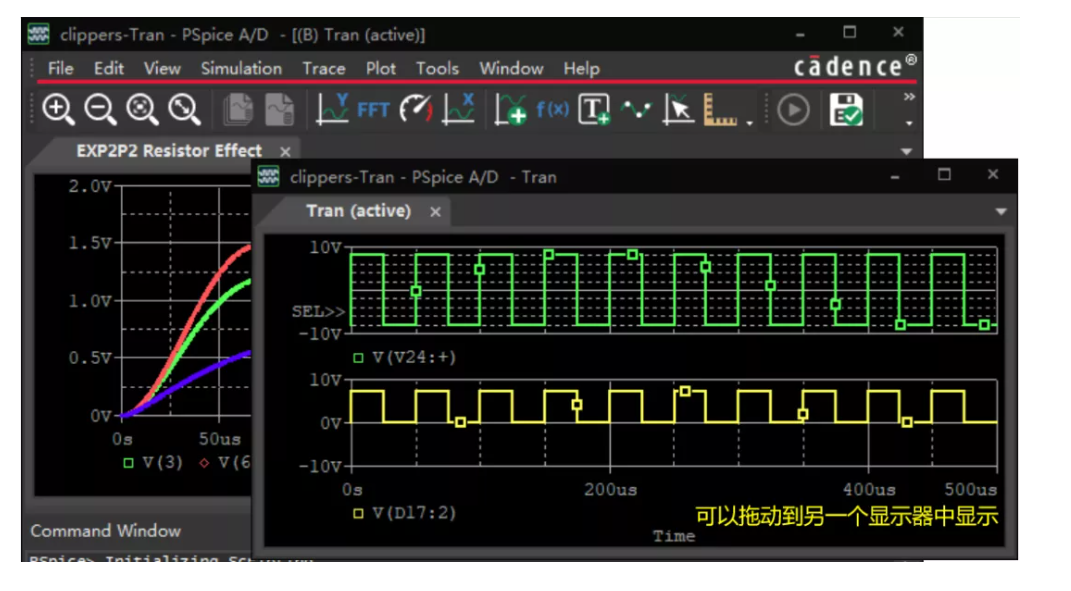Close the Tran (active) tab

pos(436,212)
